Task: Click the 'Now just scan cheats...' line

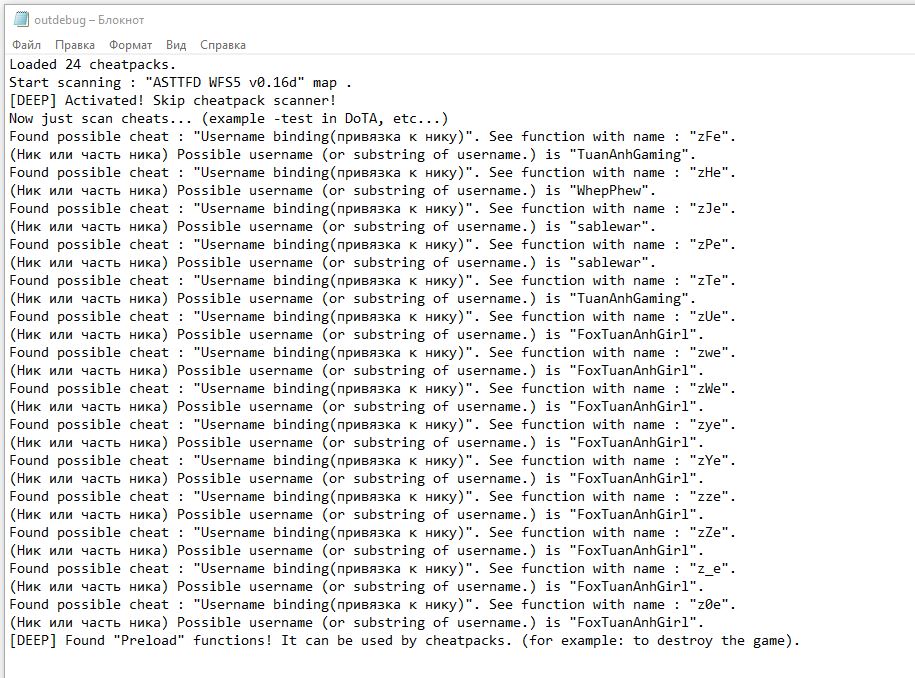Action: 229,119
